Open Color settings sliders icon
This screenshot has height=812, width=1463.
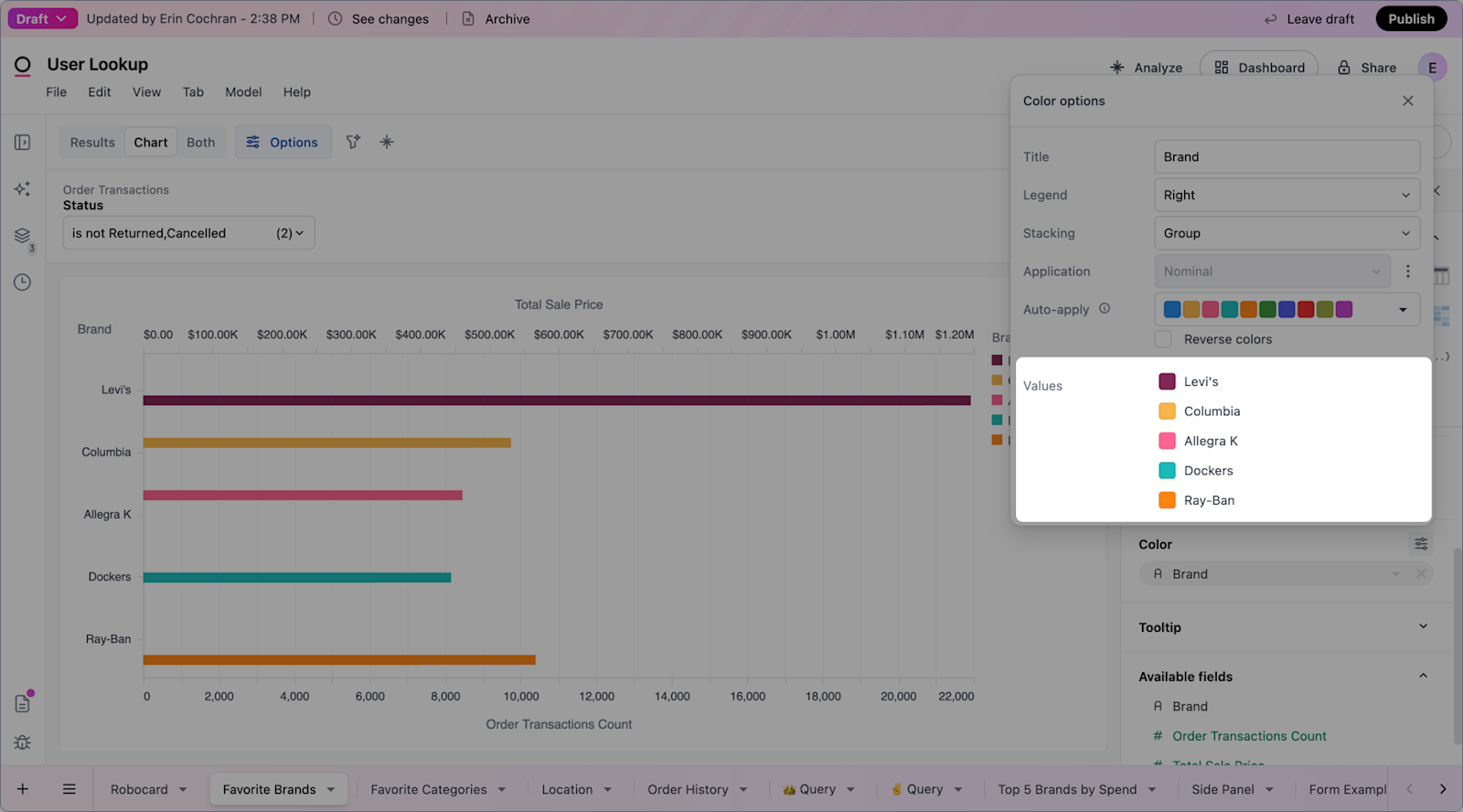pos(1421,544)
